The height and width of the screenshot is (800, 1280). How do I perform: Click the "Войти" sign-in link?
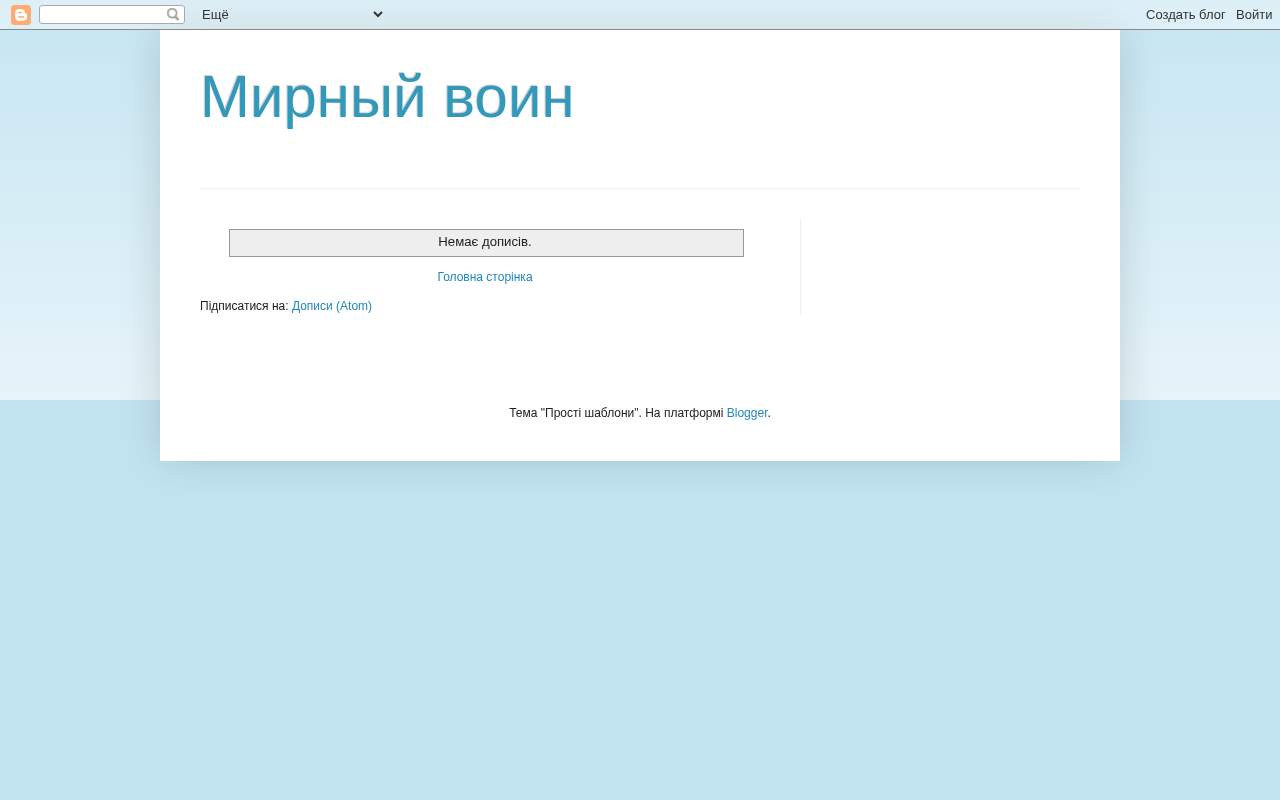(x=1254, y=15)
